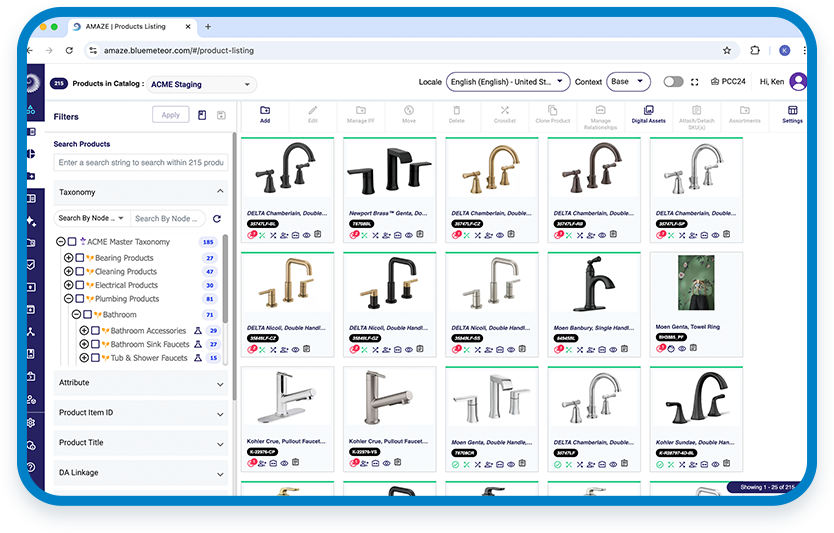Check the Cleaning Products checkbox
The width and height of the screenshot is (834, 533).
click(80, 271)
